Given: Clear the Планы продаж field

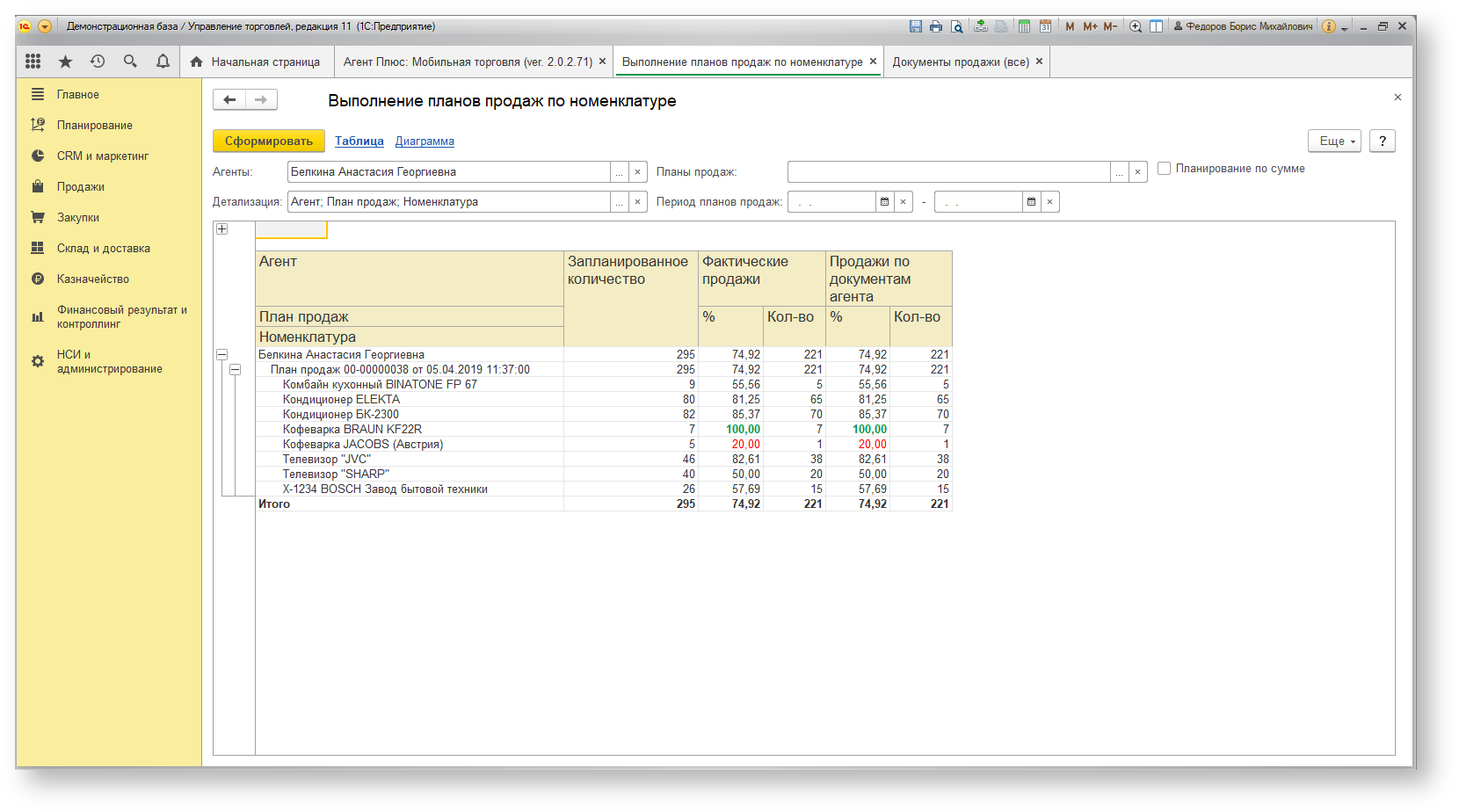Looking at the screenshot, I should [1138, 172].
